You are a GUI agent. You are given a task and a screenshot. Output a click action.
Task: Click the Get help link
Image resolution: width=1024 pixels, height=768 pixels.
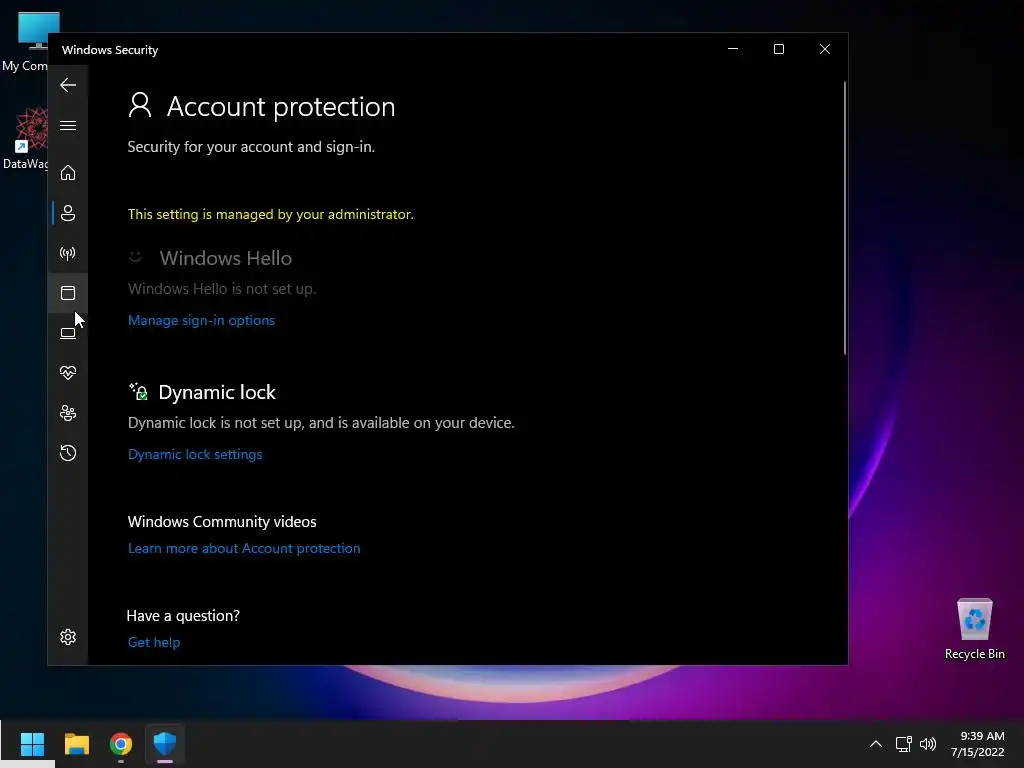point(153,642)
